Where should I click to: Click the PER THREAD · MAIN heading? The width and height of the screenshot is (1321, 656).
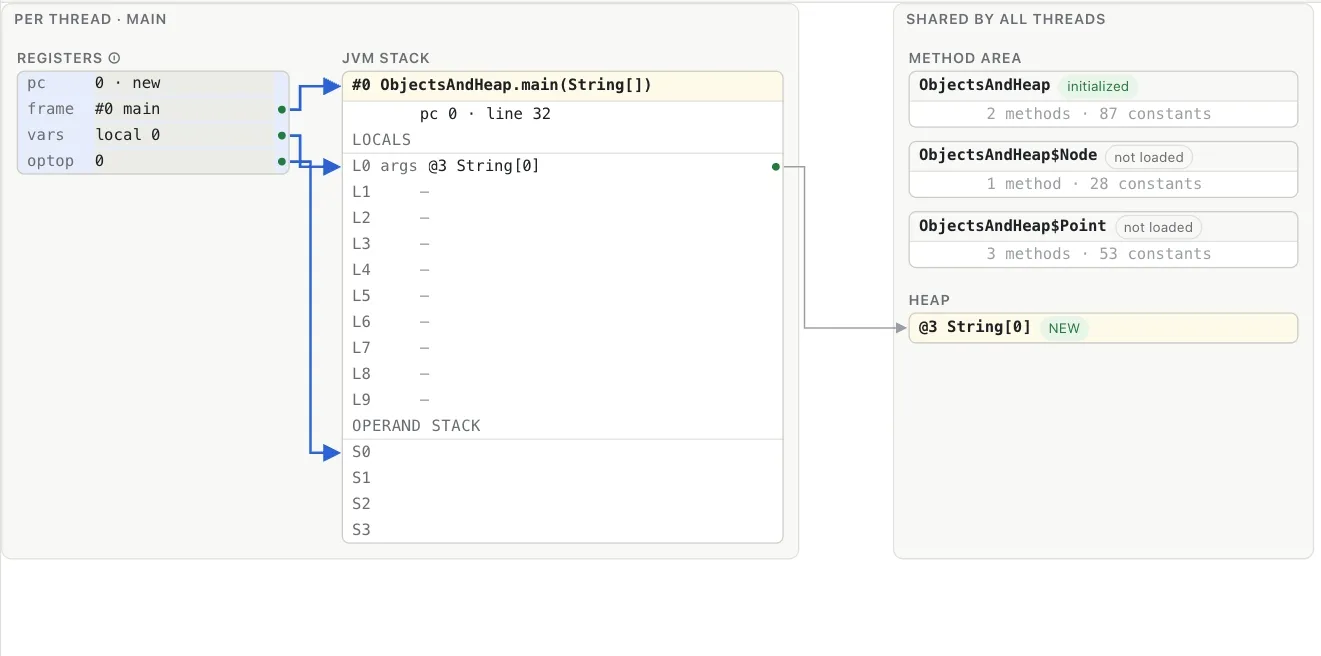pyautogui.click(x=90, y=19)
